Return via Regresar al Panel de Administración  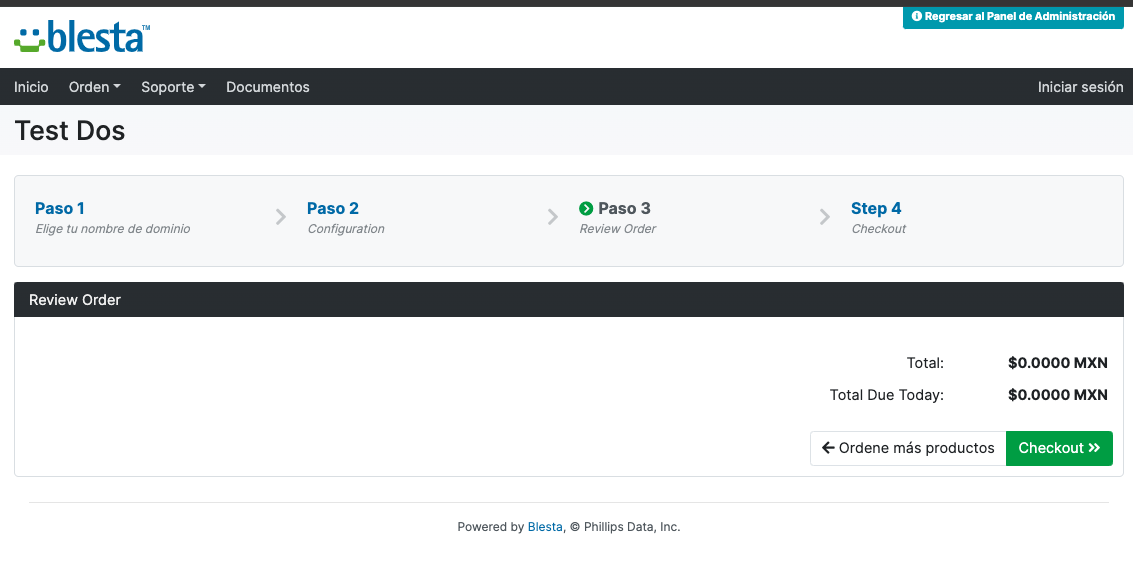pos(1013,17)
